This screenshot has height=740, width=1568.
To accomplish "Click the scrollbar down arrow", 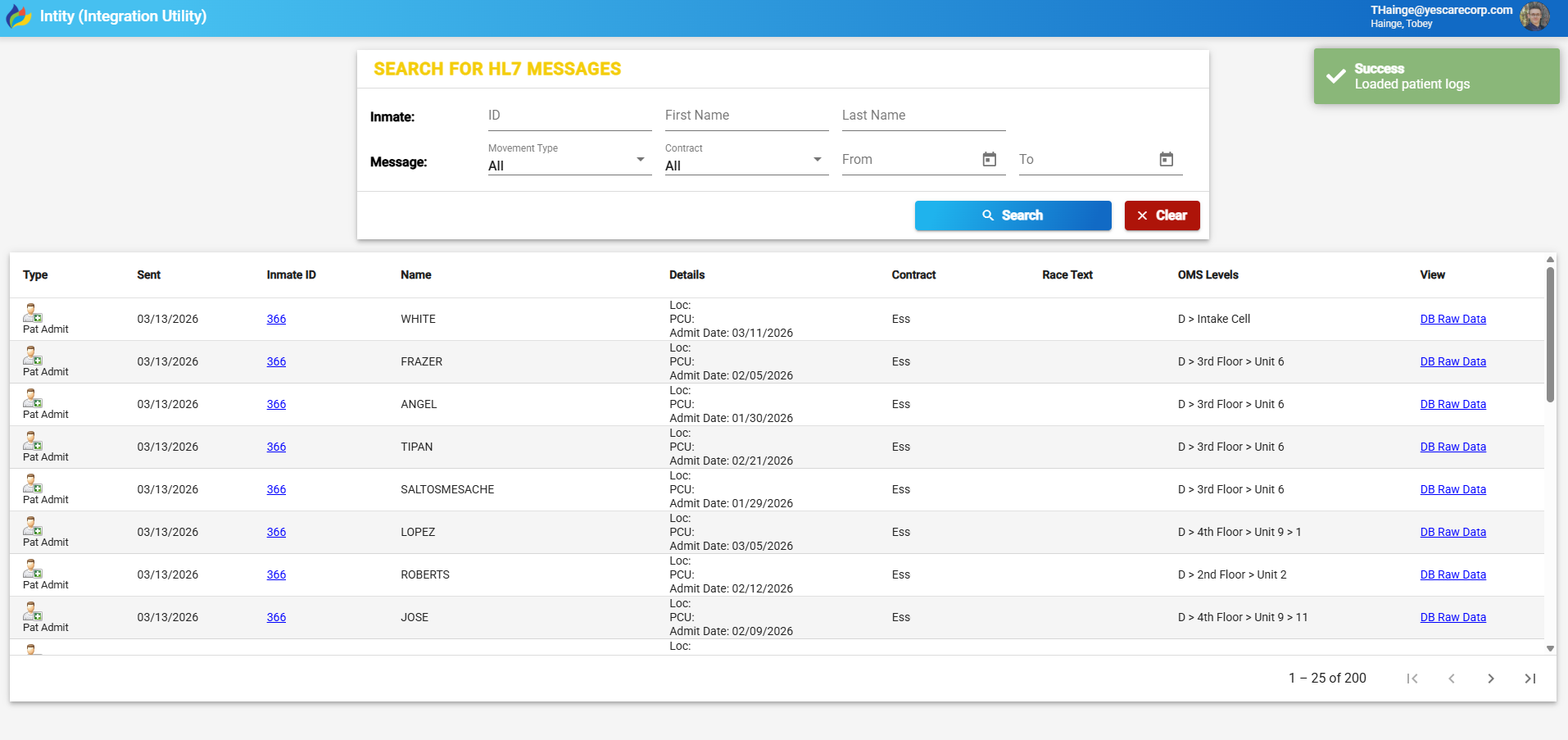I will coord(1550,648).
